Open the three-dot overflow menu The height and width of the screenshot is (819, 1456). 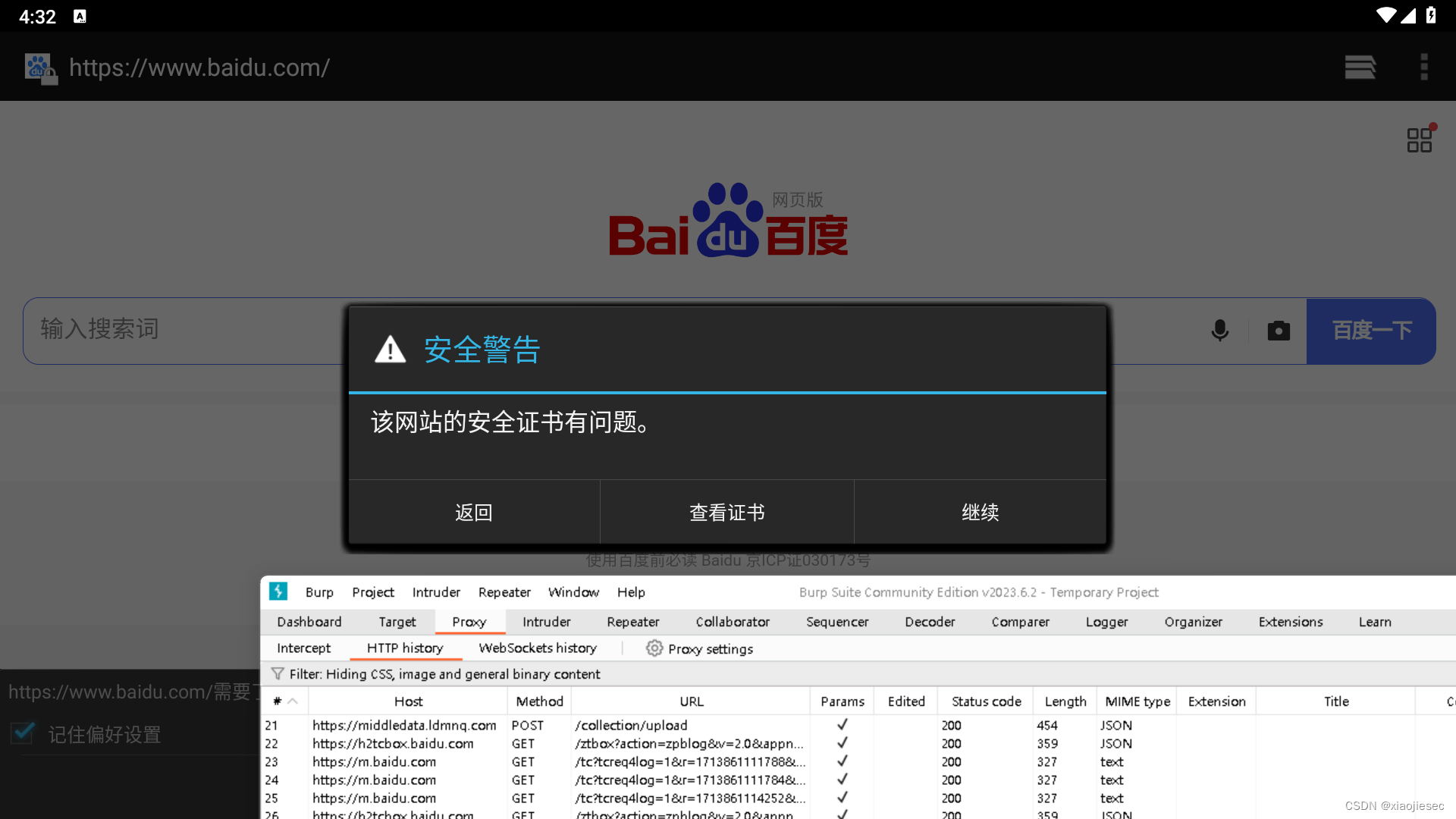pyautogui.click(x=1424, y=67)
